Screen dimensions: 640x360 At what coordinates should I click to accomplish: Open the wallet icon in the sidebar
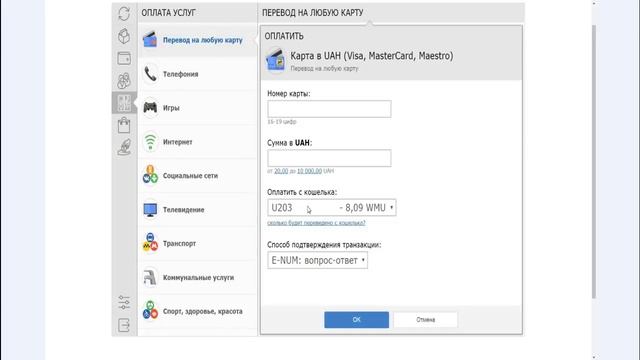coord(124,58)
